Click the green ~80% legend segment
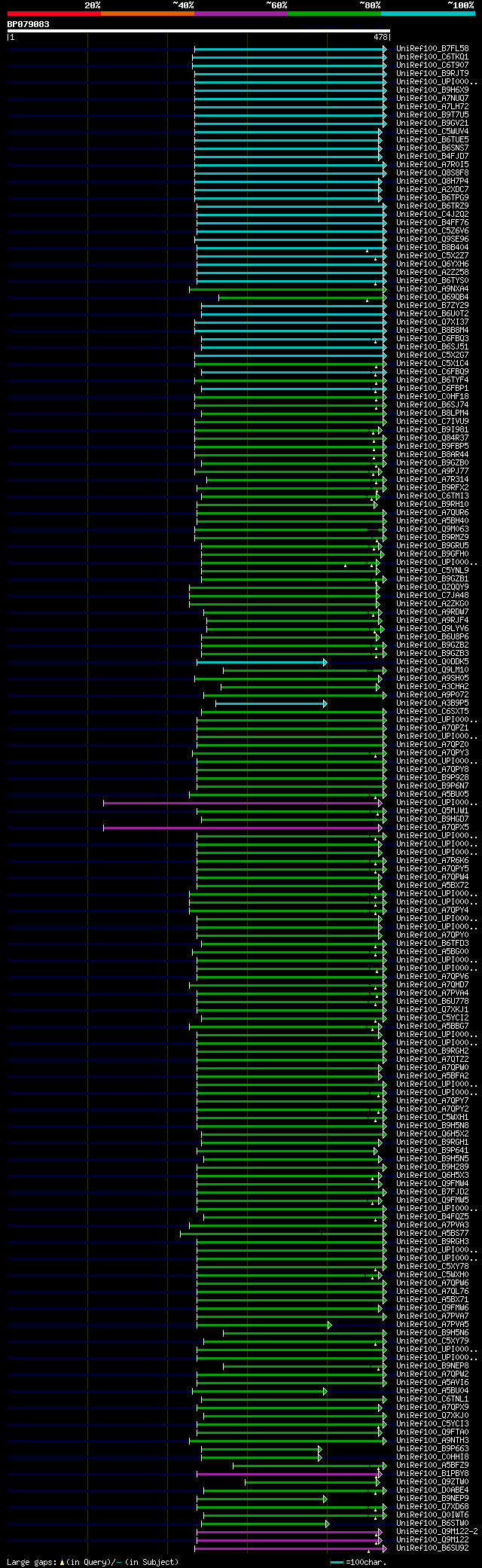Screen dimensions: 482x1568 click(334, 14)
